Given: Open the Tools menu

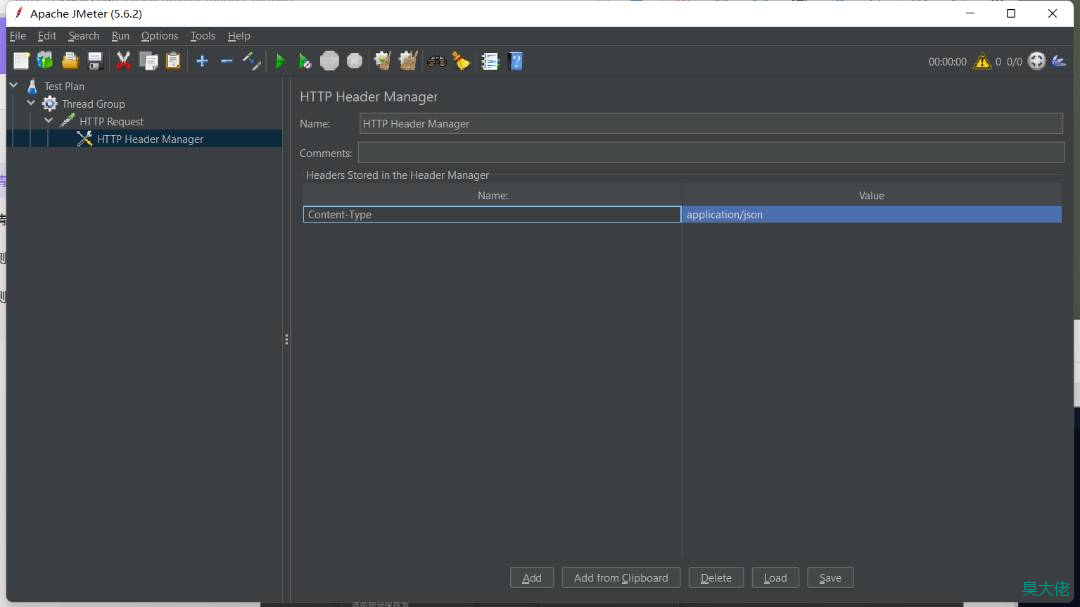Looking at the screenshot, I should pos(202,36).
